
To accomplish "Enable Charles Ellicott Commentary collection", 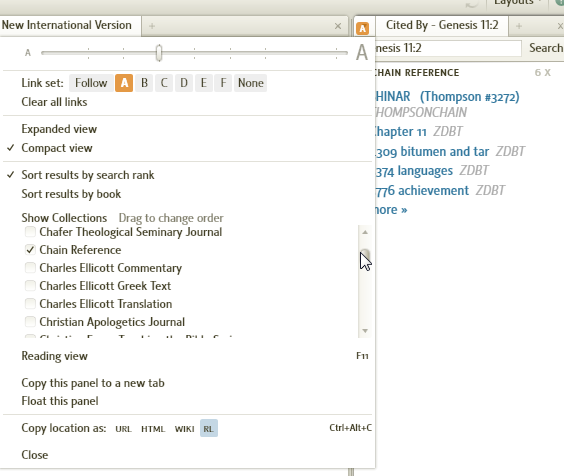I will click(x=30, y=268).
